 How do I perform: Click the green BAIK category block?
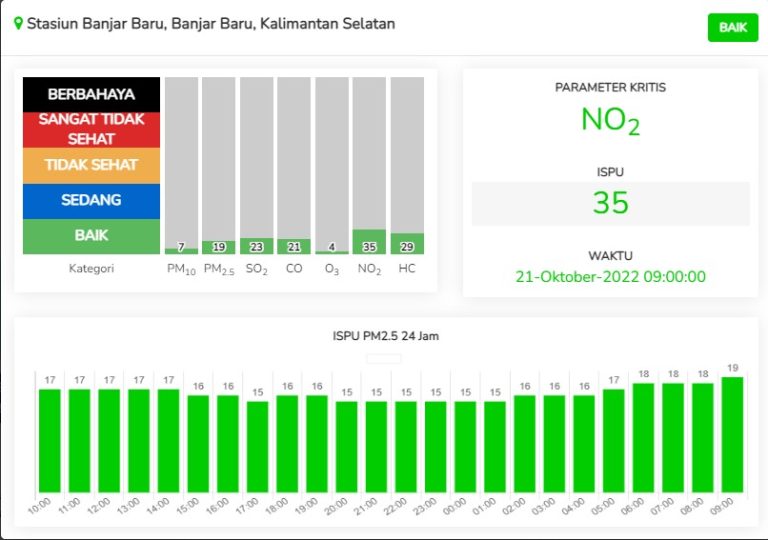click(x=91, y=236)
